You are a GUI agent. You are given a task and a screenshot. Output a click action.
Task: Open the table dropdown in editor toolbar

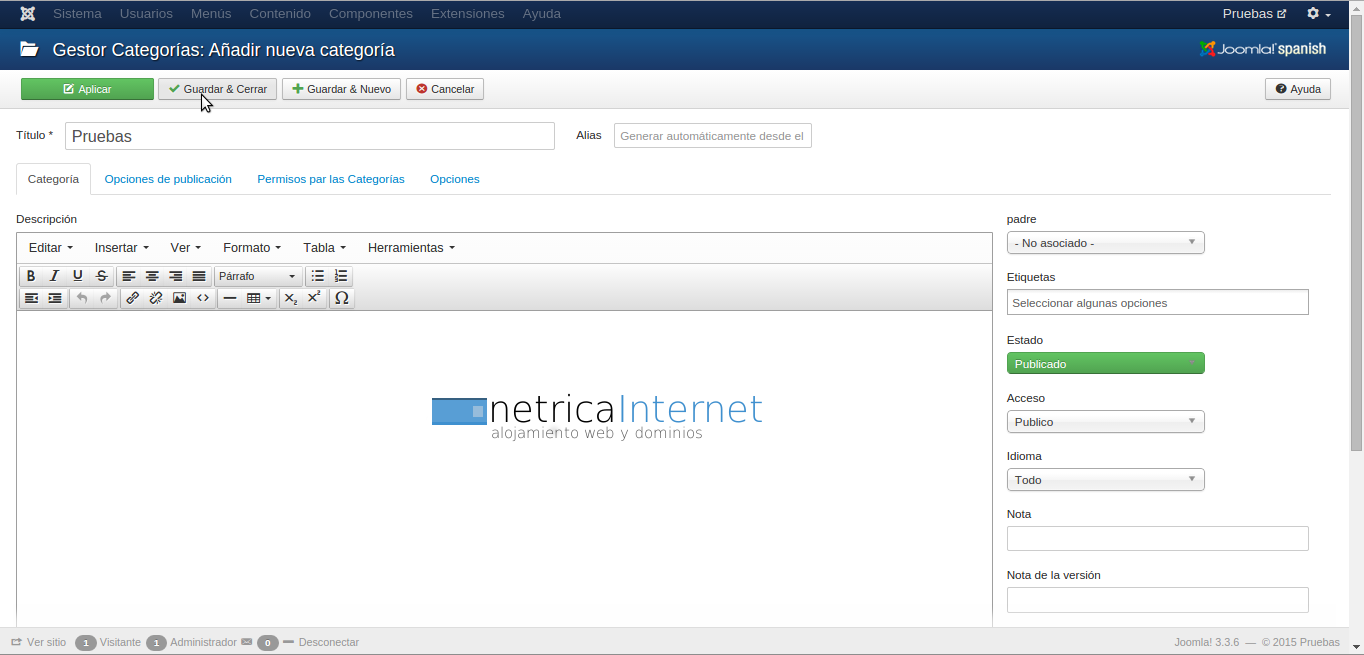pyautogui.click(x=259, y=298)
